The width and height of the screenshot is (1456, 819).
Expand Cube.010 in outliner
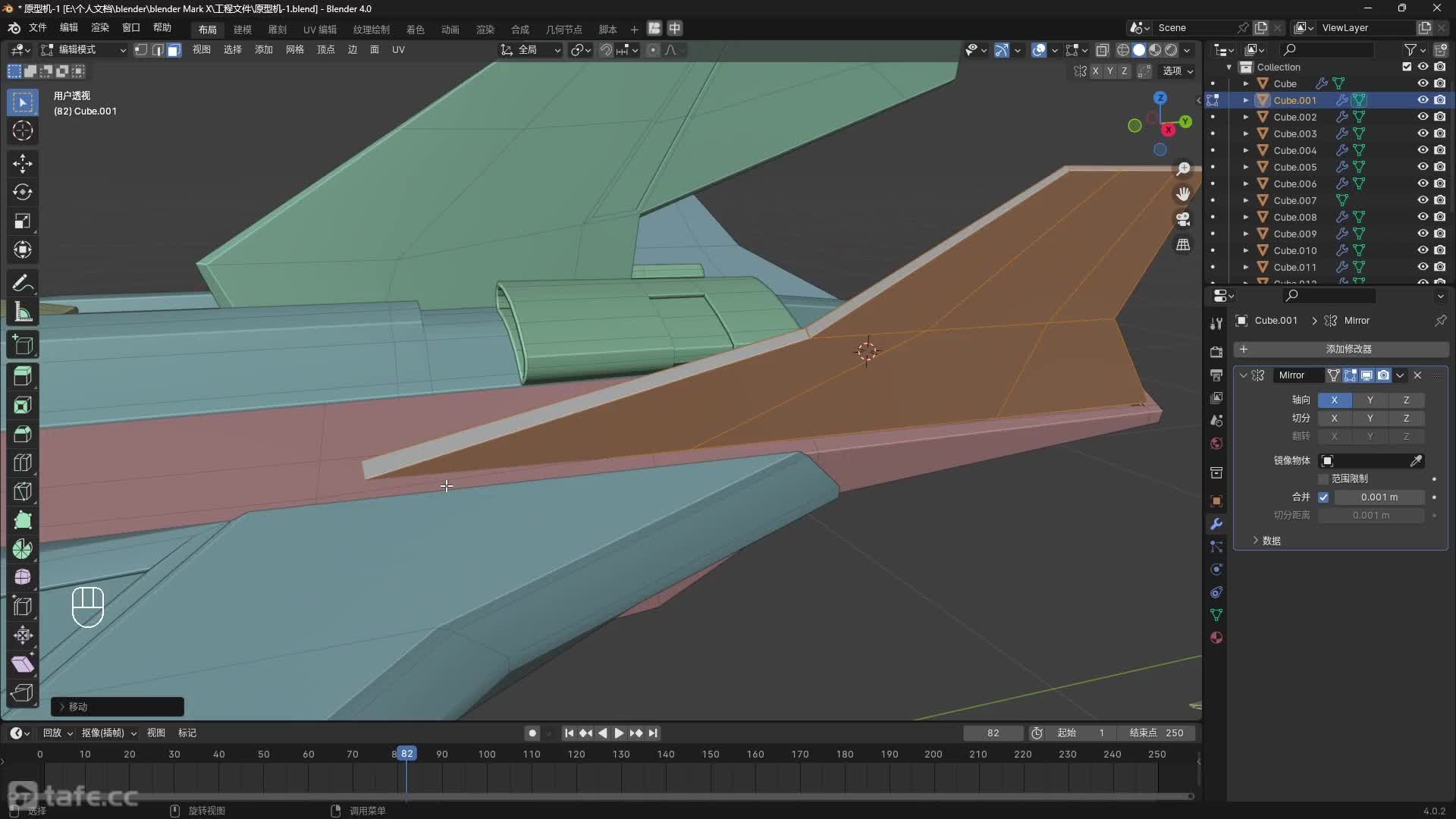pyautogui.click(x=1245, y=250)
